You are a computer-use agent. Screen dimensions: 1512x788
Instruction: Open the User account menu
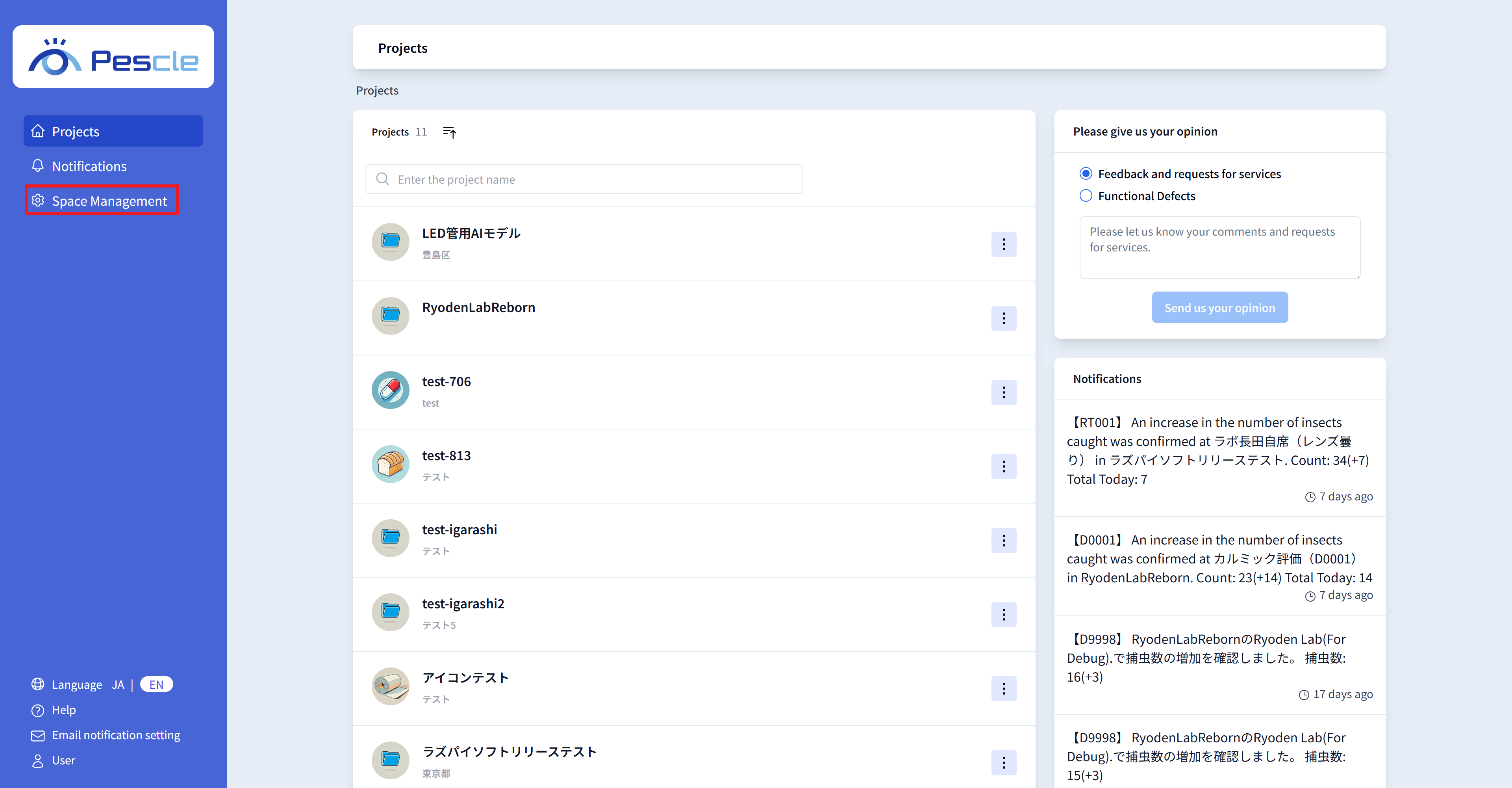(63, 760)
